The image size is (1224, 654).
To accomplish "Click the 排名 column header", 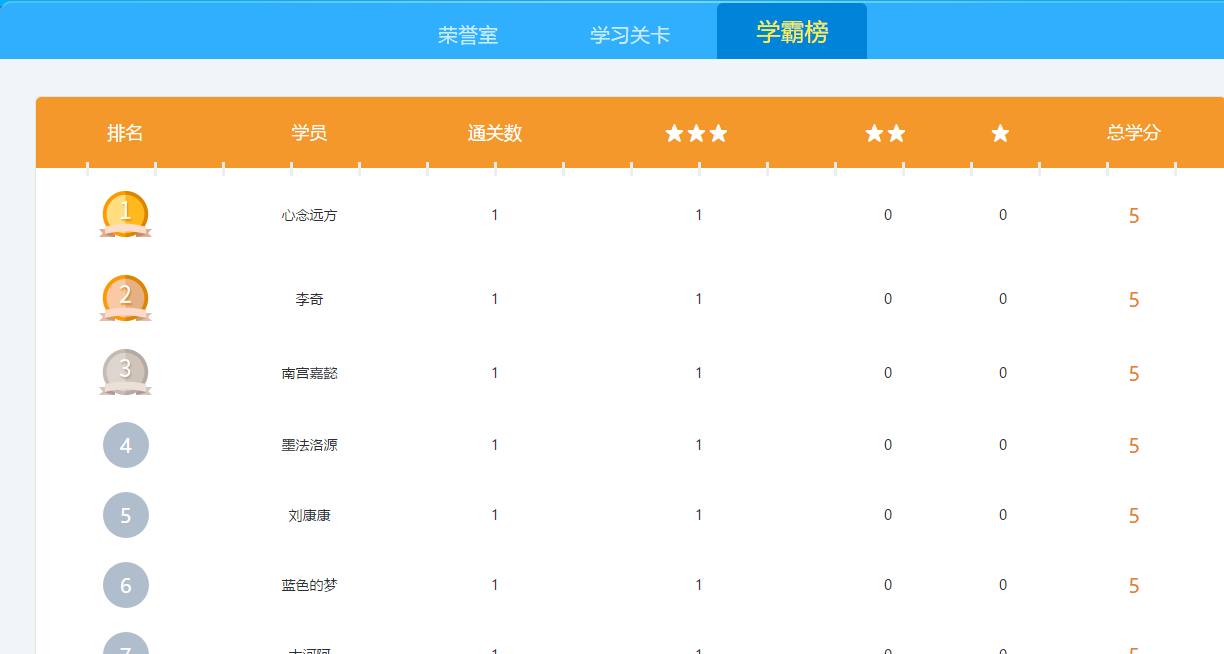I will [125, 133].
